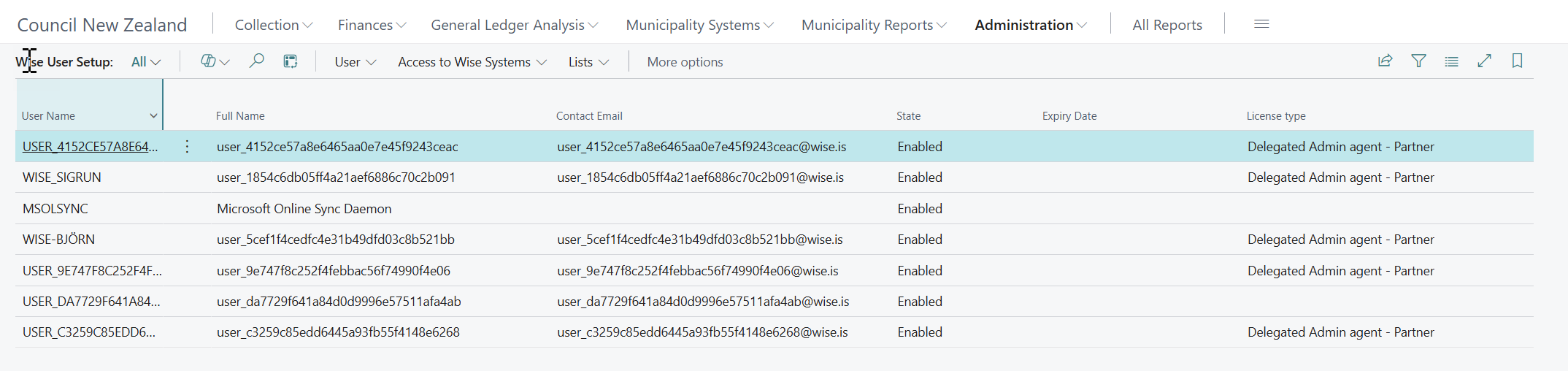The image size is (1568, 371).
Task: Click More options in action bar
Action: point(685,62)
